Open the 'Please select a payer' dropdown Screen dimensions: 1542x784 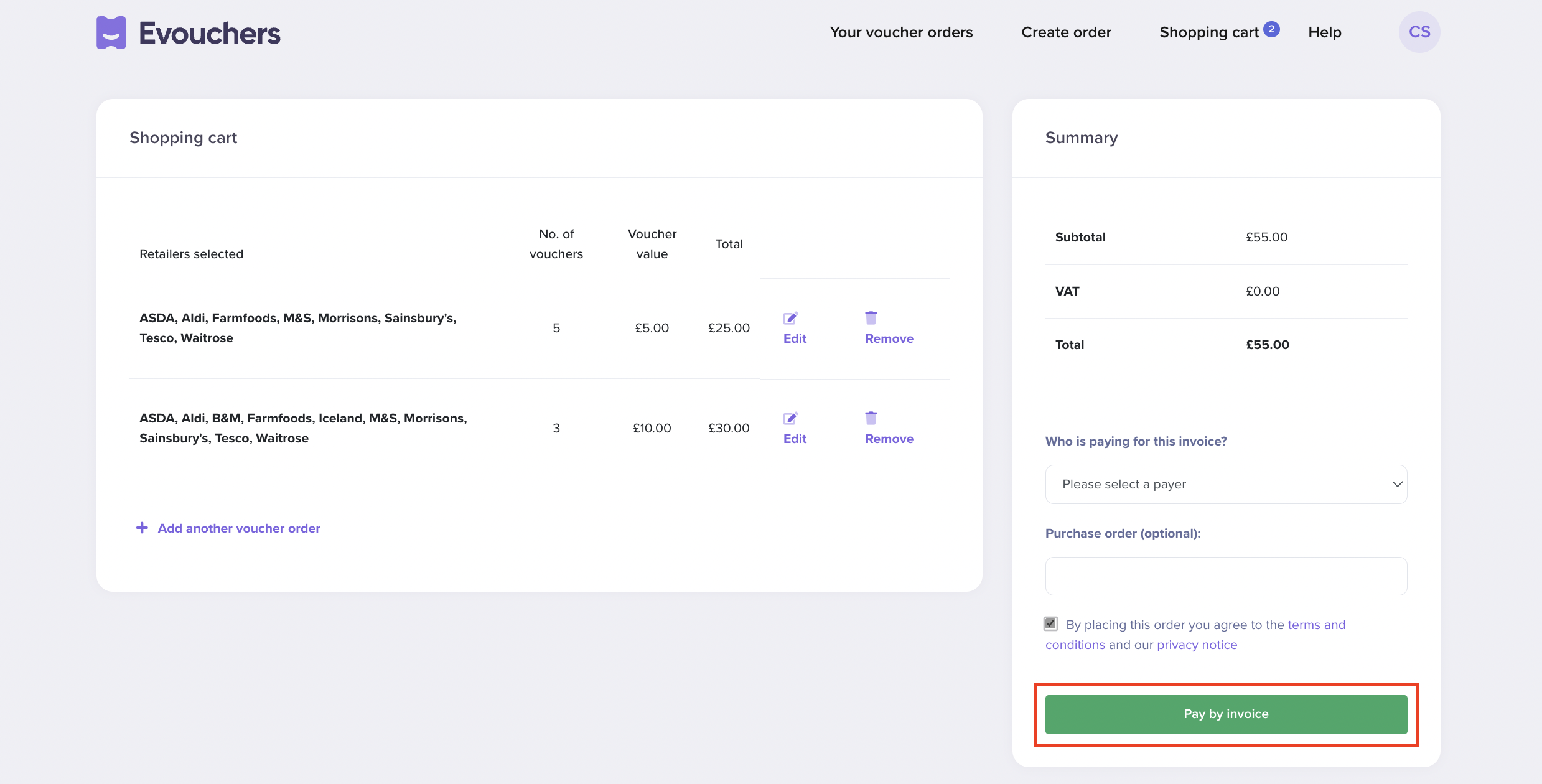(x=1226, y=484)
